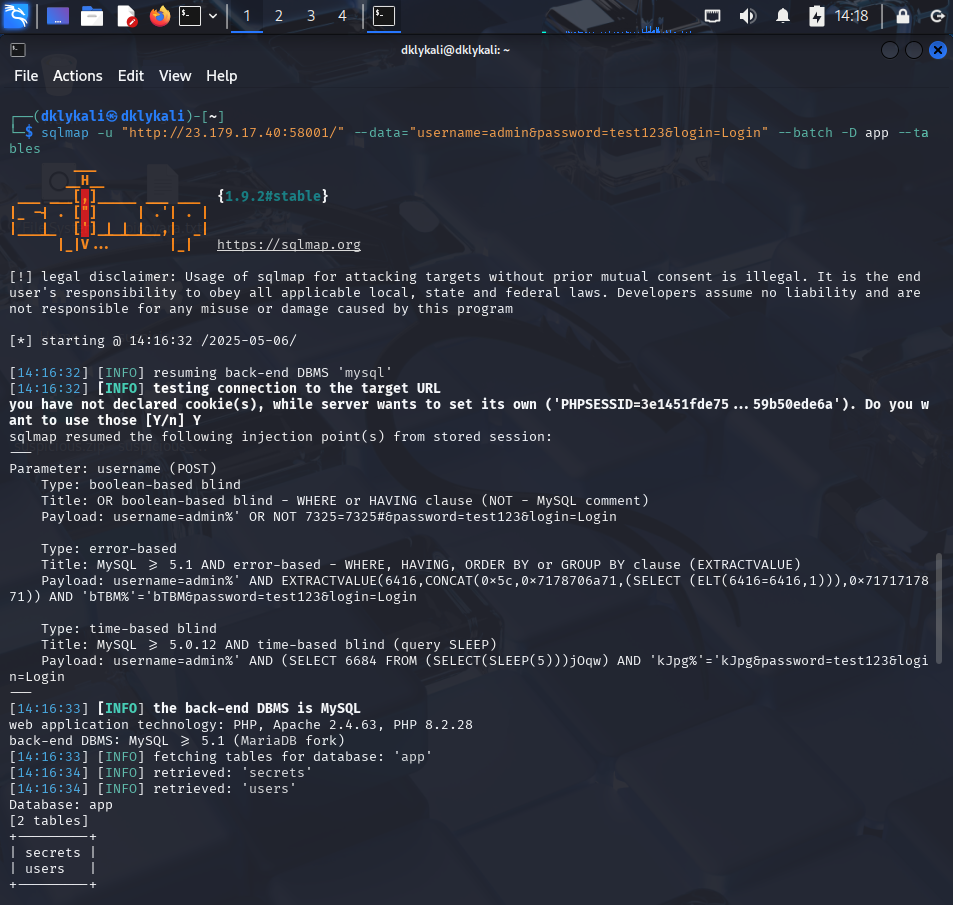
Task: Open the file manager panel icon
Action: [92, 16]
